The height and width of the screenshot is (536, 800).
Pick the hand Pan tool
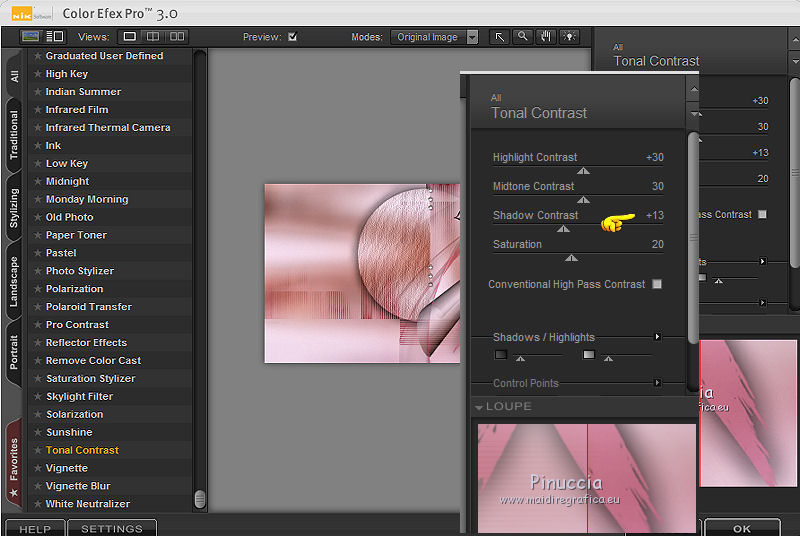[546, 37]
